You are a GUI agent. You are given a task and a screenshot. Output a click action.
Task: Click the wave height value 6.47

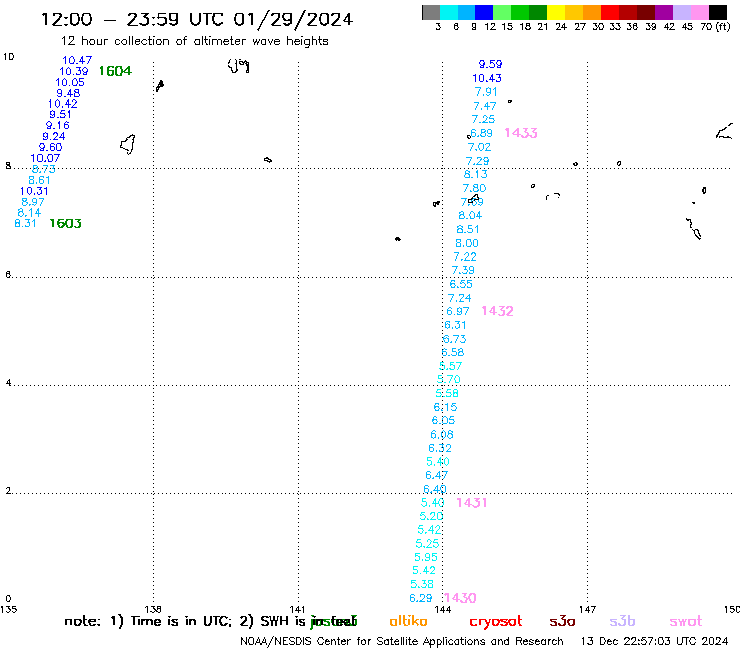(437, 475)
